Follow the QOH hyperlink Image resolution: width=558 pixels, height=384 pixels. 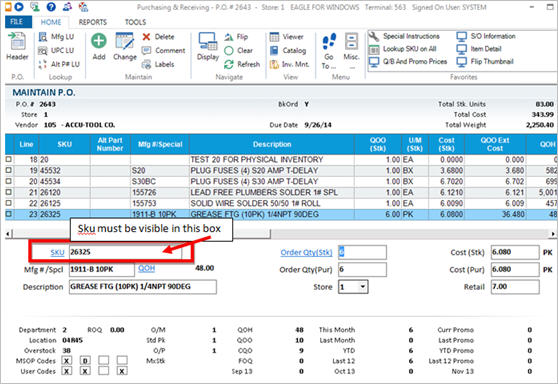point(146,268)
